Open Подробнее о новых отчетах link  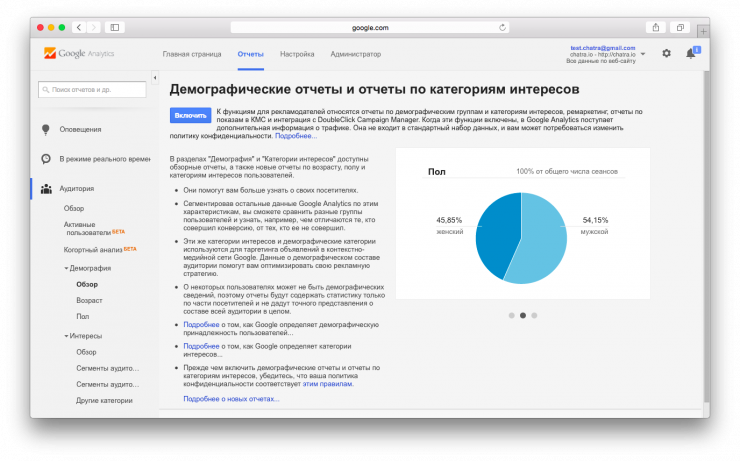pyautogui.click(x=231, y=399)
